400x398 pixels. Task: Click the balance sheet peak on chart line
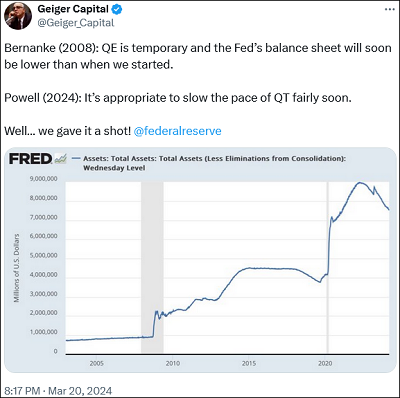point(359,183)
